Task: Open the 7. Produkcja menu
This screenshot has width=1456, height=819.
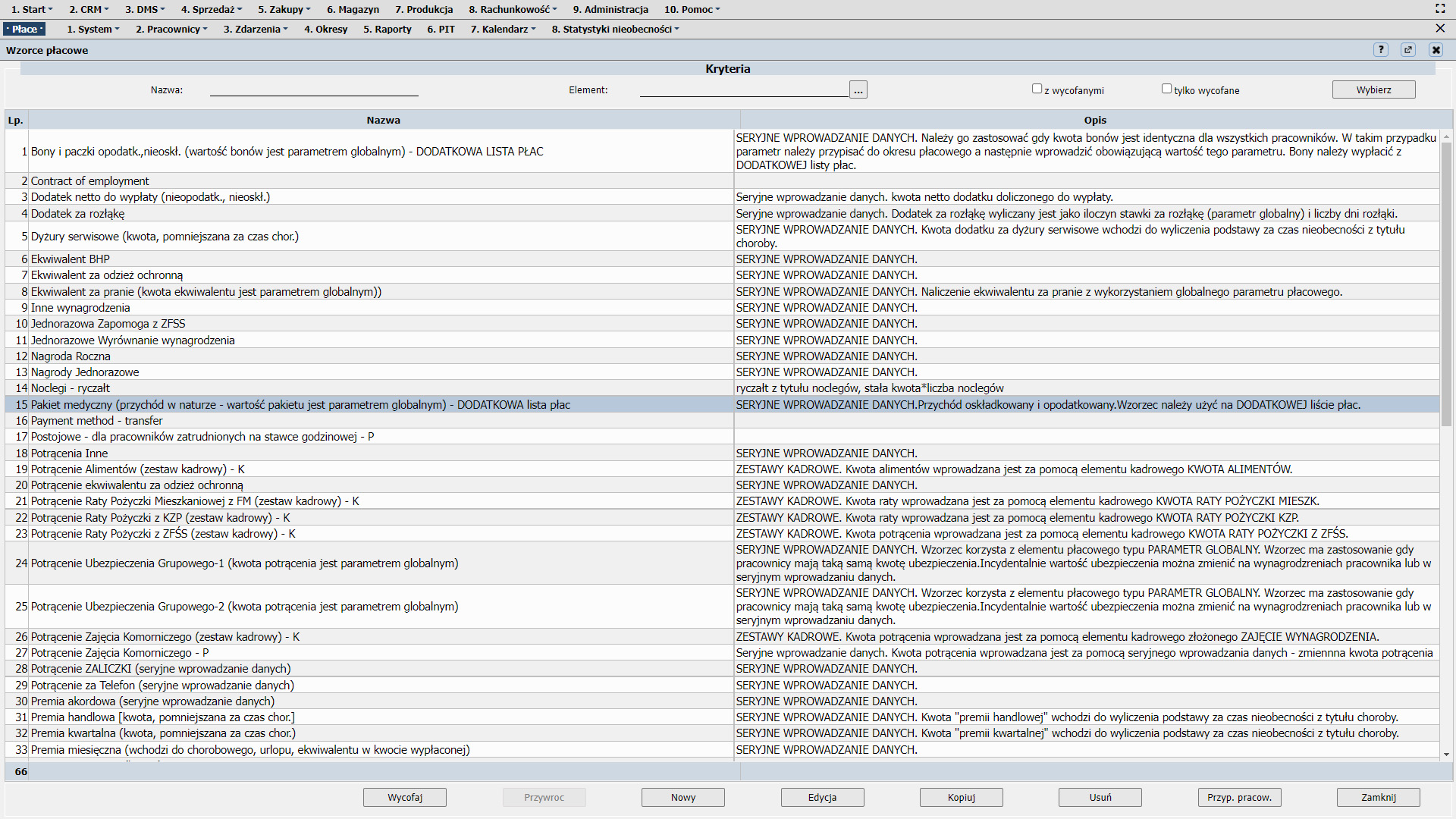Action: coord(424,9)
